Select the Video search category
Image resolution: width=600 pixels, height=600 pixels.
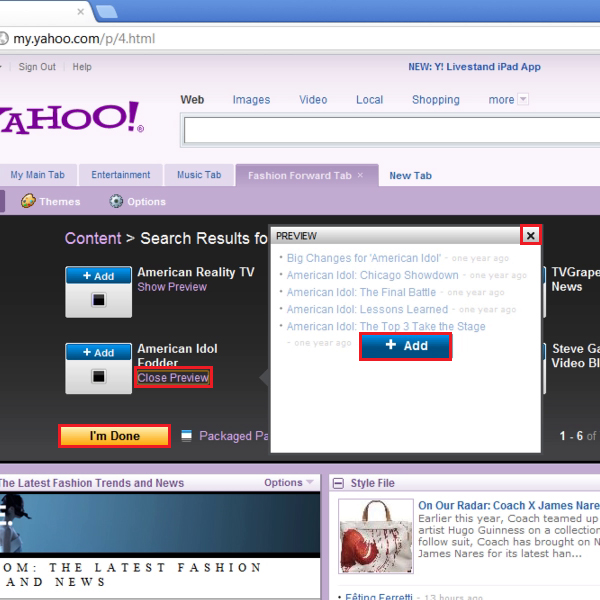(313, 100)
